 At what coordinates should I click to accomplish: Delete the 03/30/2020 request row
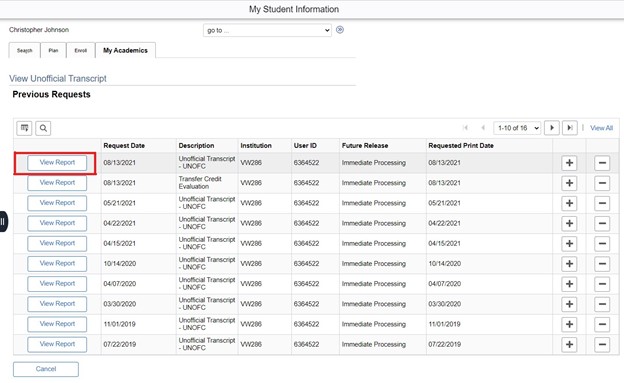click(x=602, y=304)
